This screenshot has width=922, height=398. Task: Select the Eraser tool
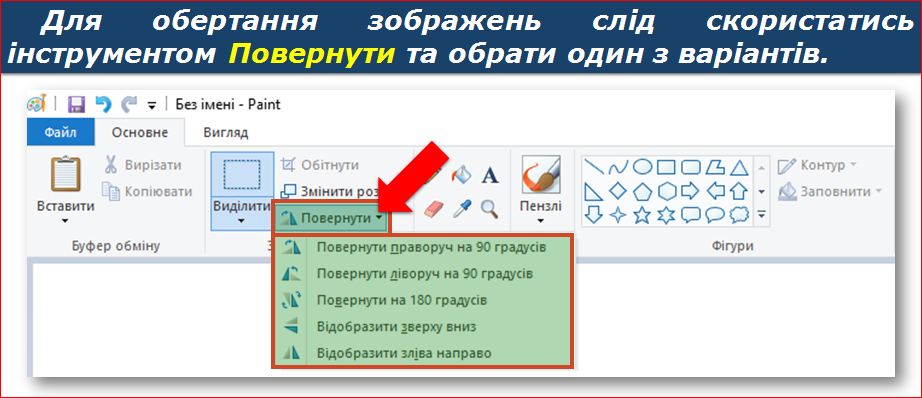pyautogui.click(x=432, y=208)
